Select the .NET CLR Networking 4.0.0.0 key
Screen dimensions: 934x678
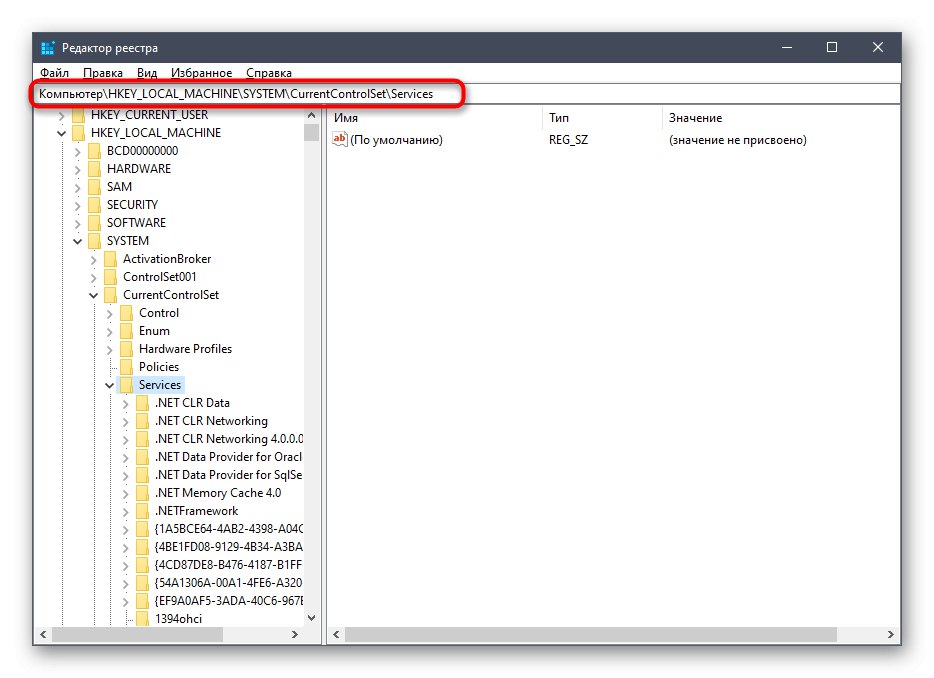pyautogui.click(x=229, y=439)
